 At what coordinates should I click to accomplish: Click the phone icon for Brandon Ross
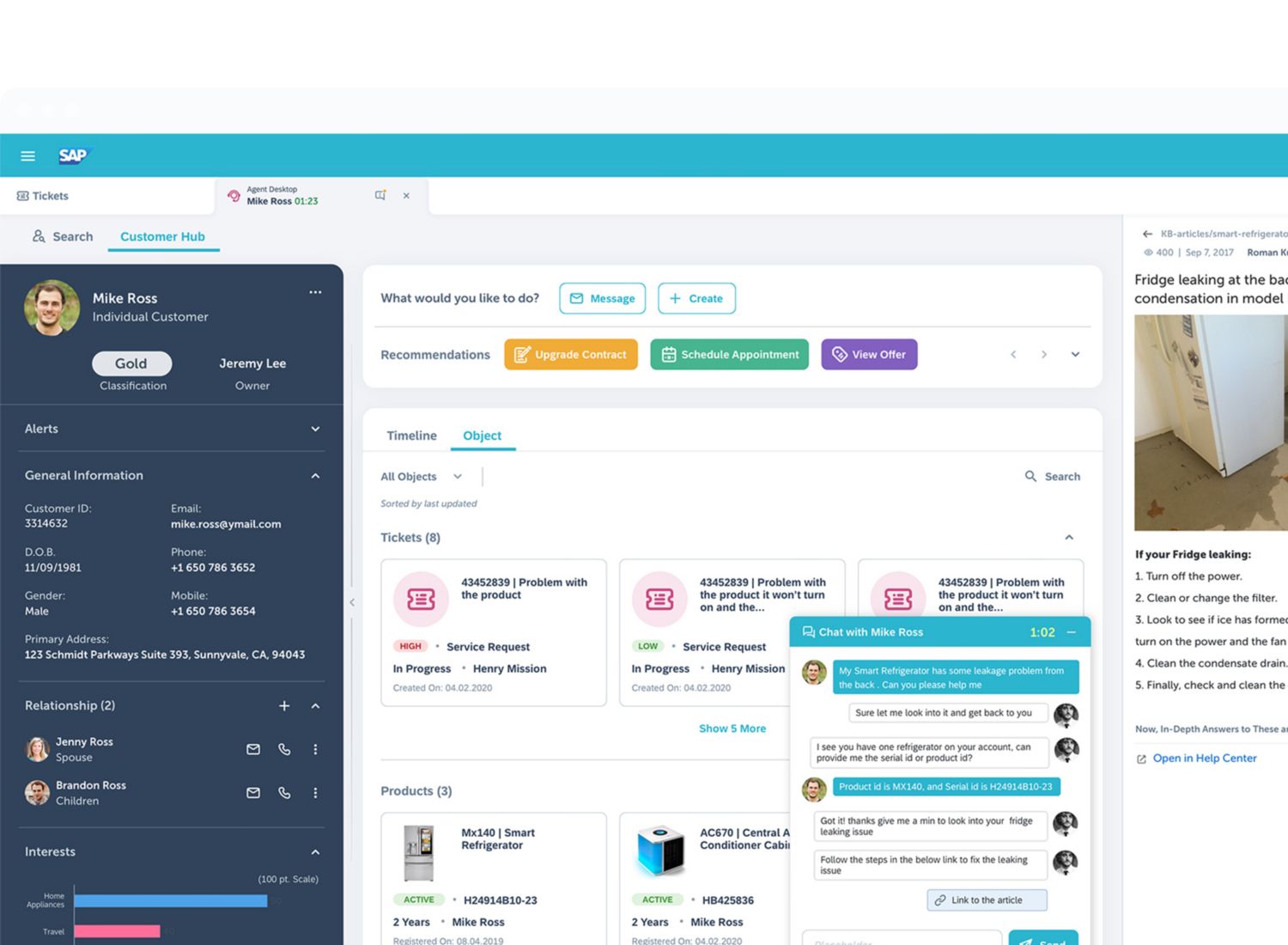[x=284, y=793]
